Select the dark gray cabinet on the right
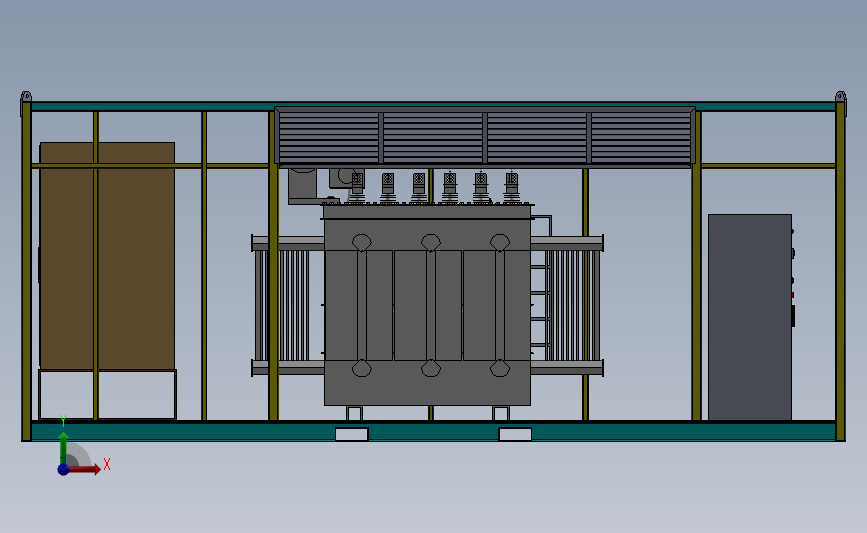 [750, 317]
